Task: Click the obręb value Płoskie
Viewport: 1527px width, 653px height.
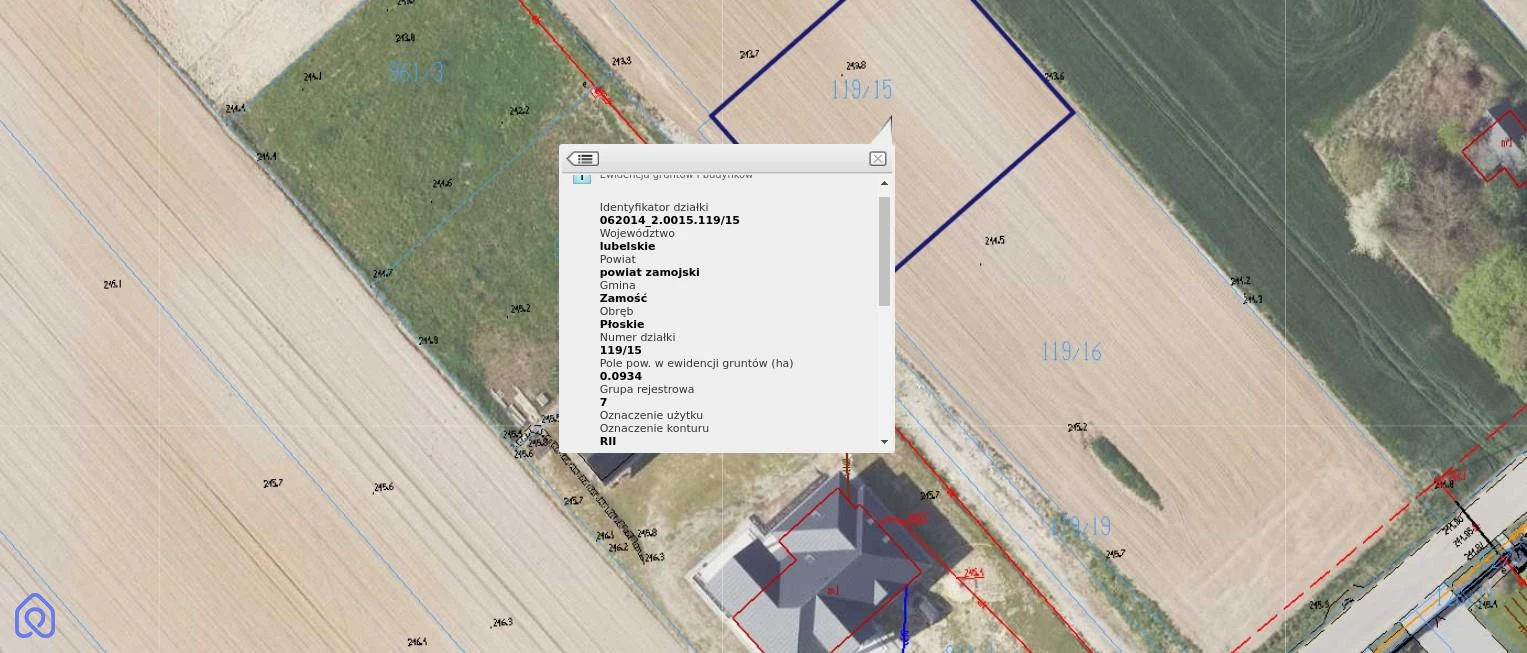Action: tap(621, 324)
